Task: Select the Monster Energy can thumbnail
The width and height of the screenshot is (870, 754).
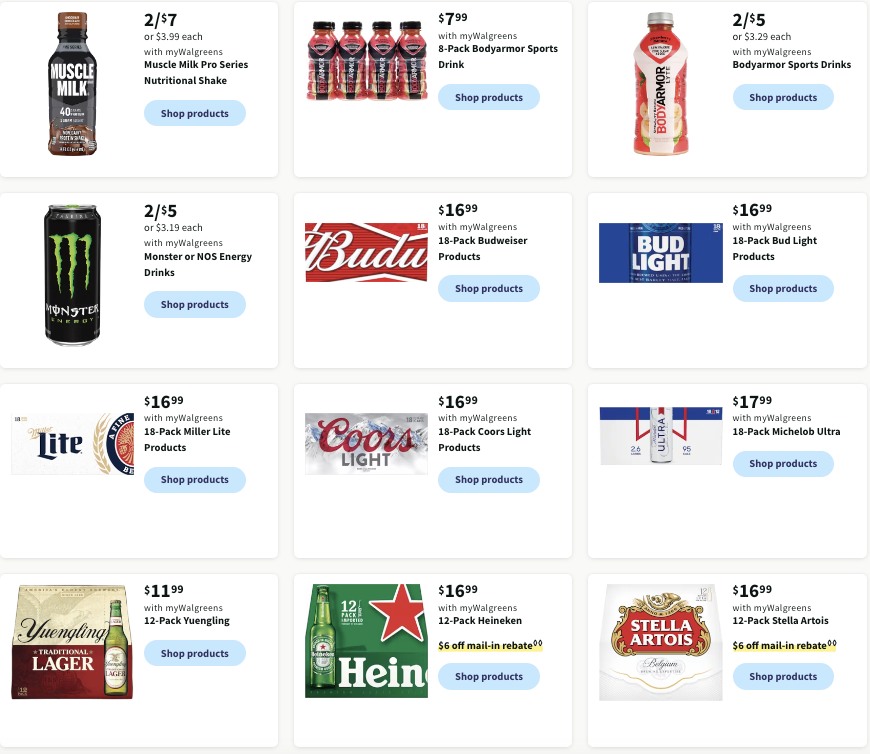Action: (72, 275)
